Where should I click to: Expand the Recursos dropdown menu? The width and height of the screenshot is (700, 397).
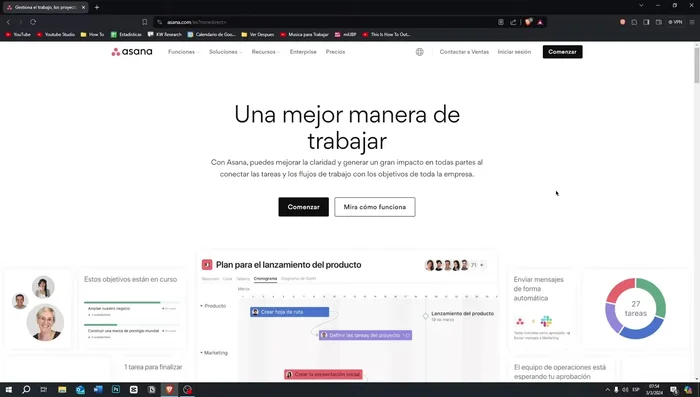[x=266, y=52]
